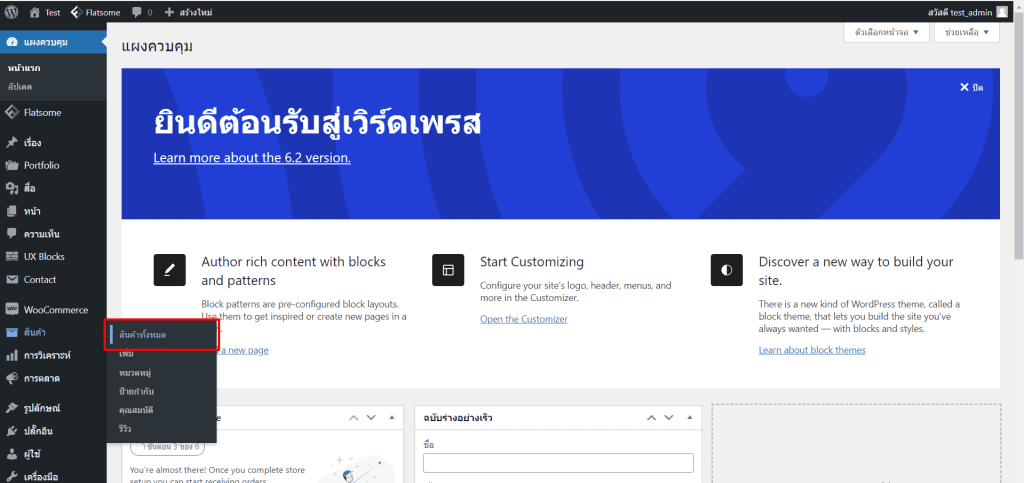Click the test_admin avatar icon
Image resolution: width=1024 pixels, height=483 pixels.
point(1002,12)
